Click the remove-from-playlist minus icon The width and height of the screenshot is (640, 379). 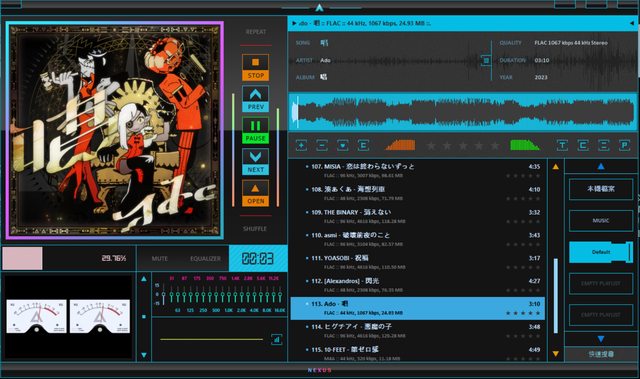click(322, 145)
